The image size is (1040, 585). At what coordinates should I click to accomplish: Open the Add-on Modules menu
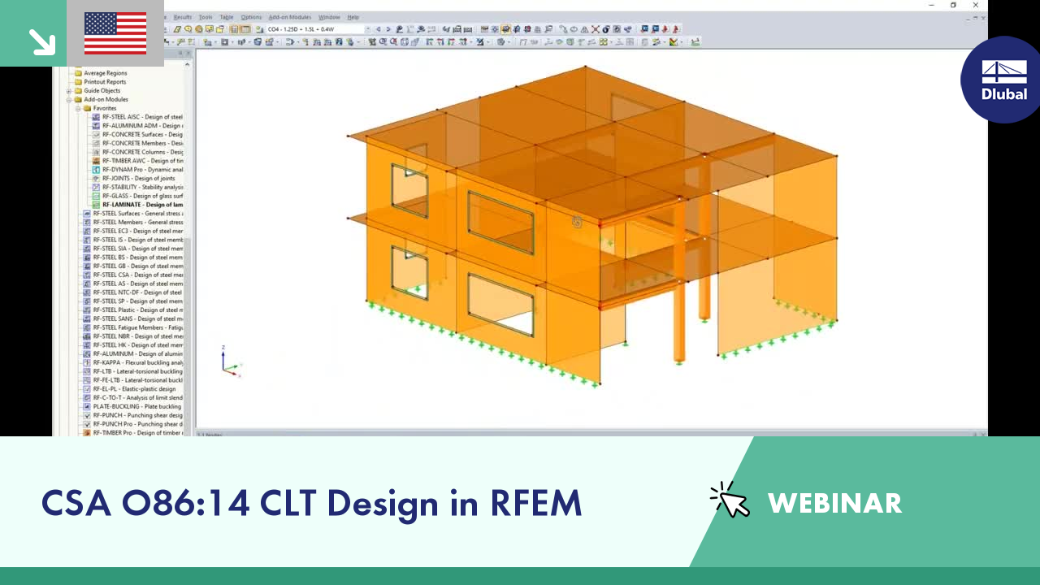tap(289, 17)
